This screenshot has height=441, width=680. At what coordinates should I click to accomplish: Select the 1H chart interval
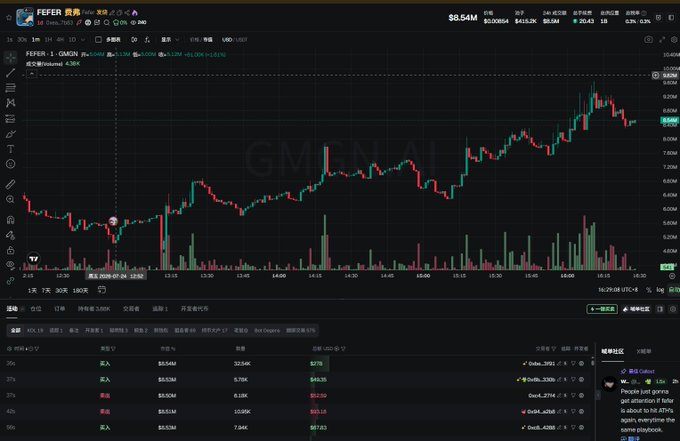point(48,39)
